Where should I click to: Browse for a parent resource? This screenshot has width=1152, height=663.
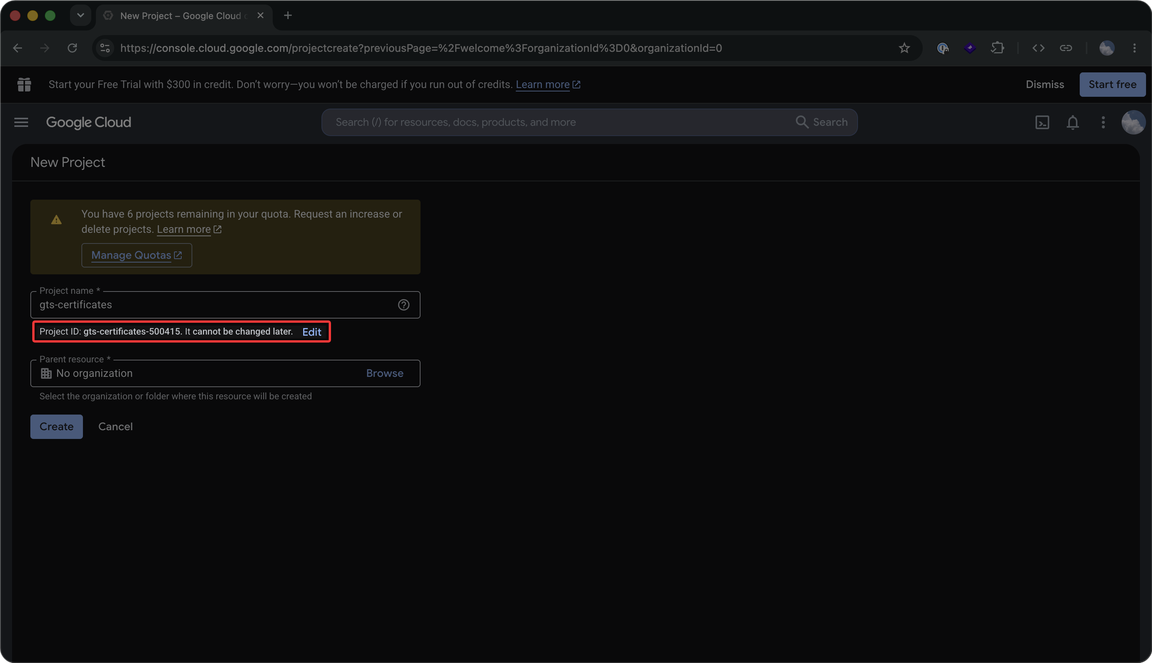point(384,373)
